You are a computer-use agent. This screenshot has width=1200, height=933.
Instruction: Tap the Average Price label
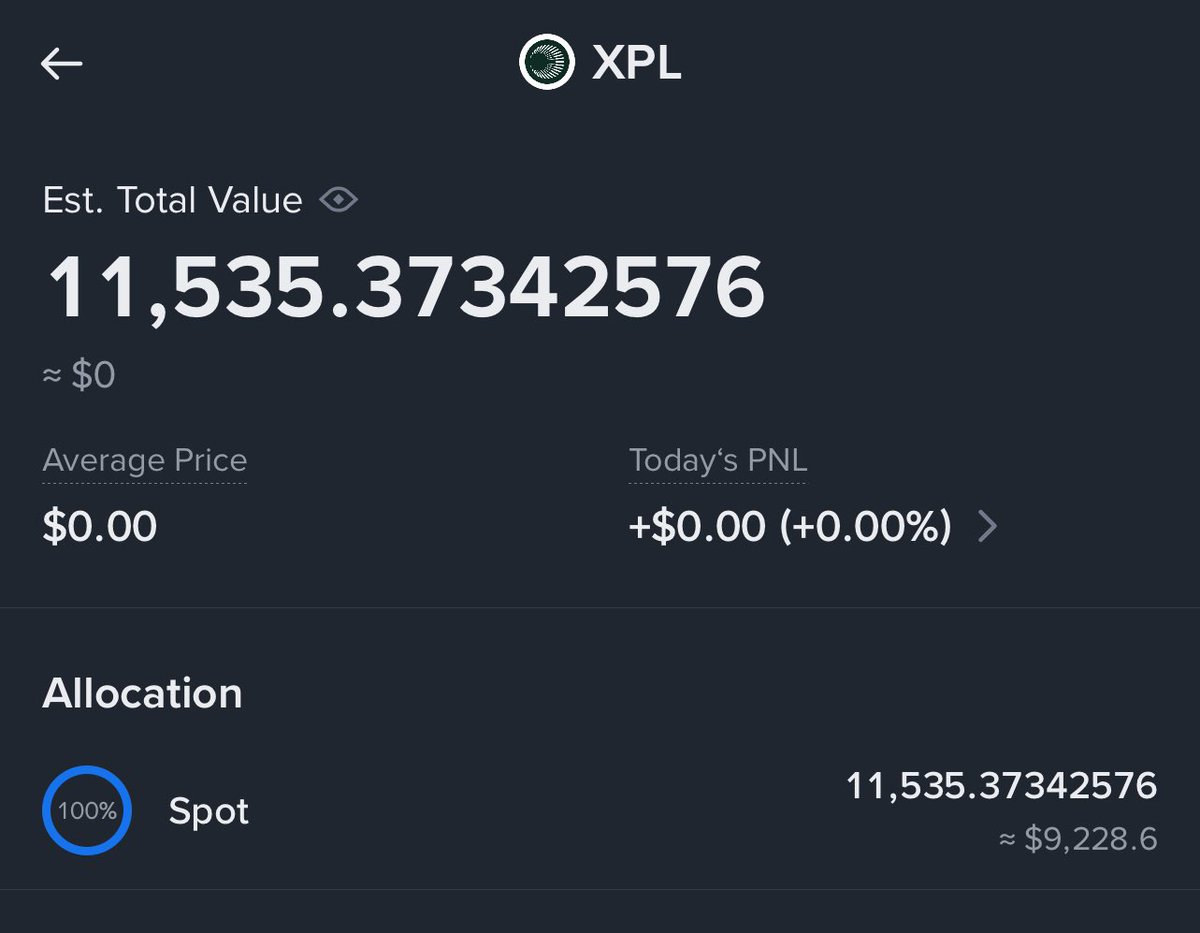point(144,461)
